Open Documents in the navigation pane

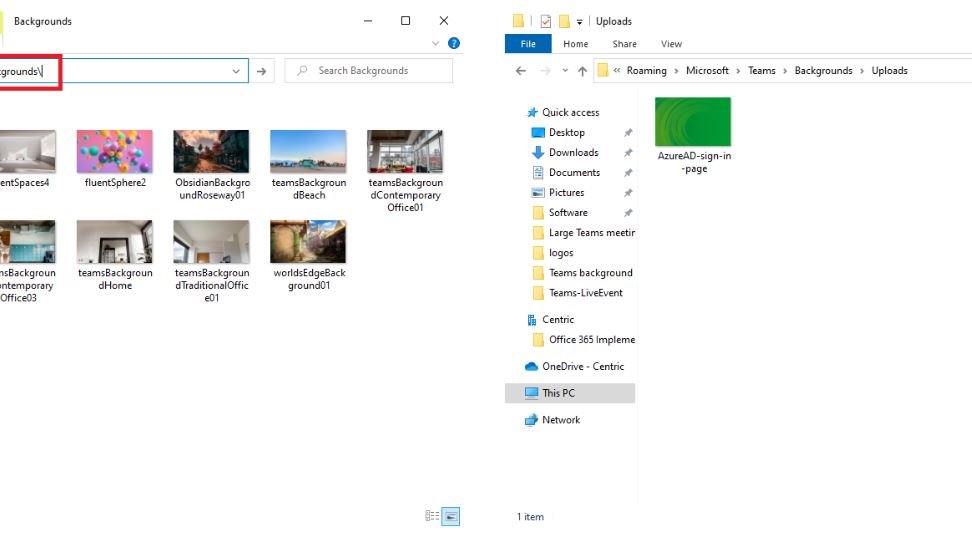coord(574,172)
